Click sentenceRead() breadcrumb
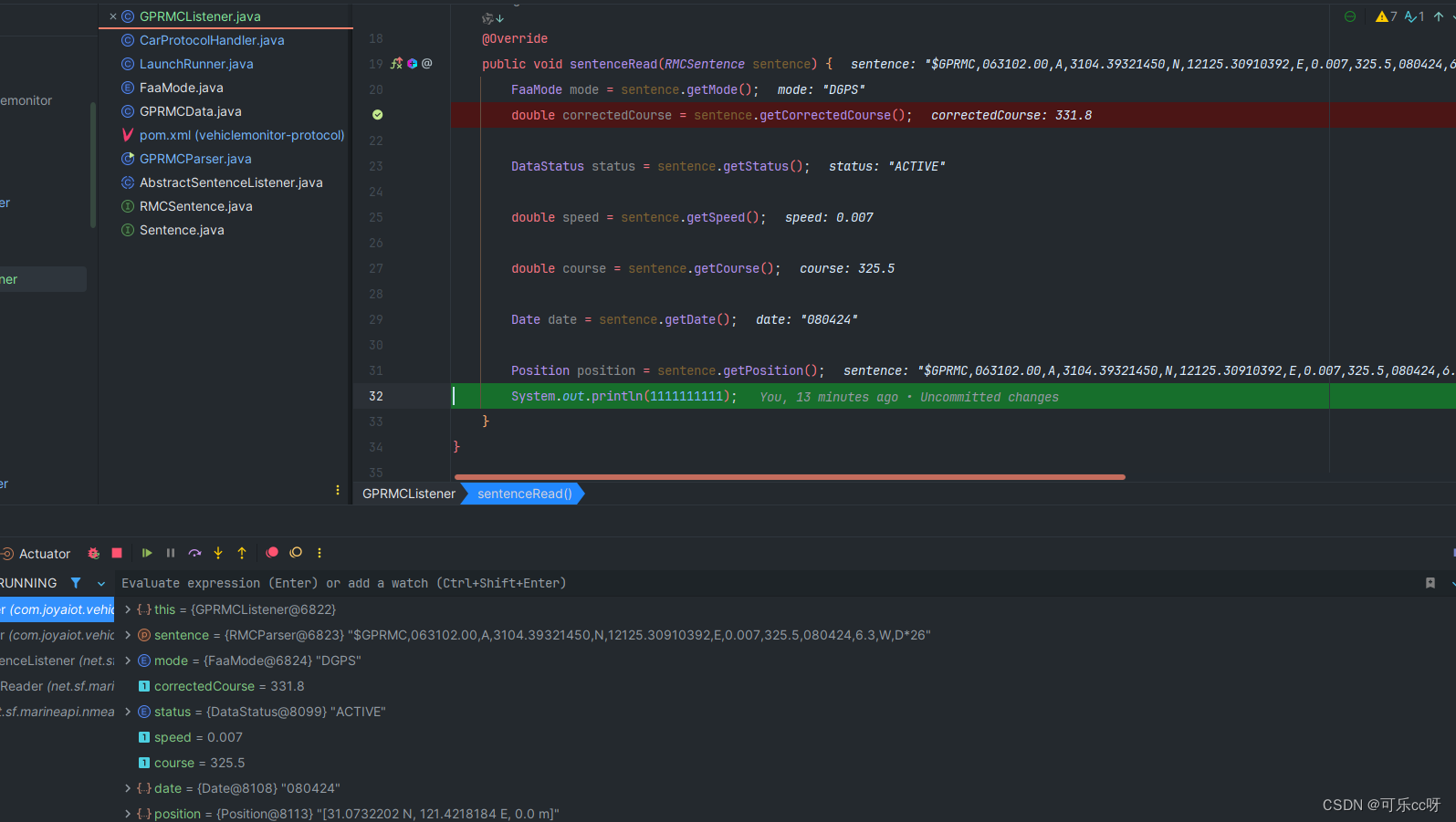 (x=525, y=494)
